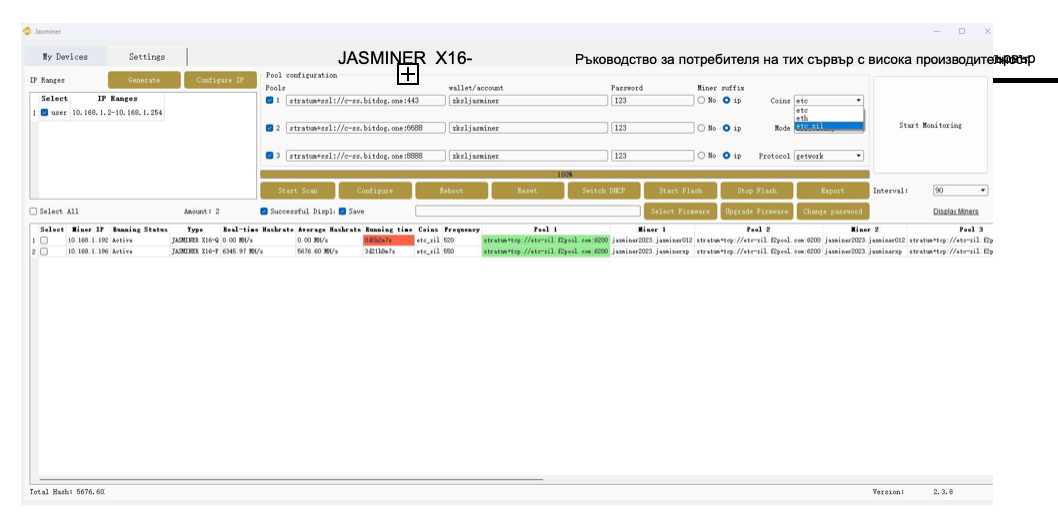
Task: Toggle the Successful Display checkbox
Action: [264, 212]
